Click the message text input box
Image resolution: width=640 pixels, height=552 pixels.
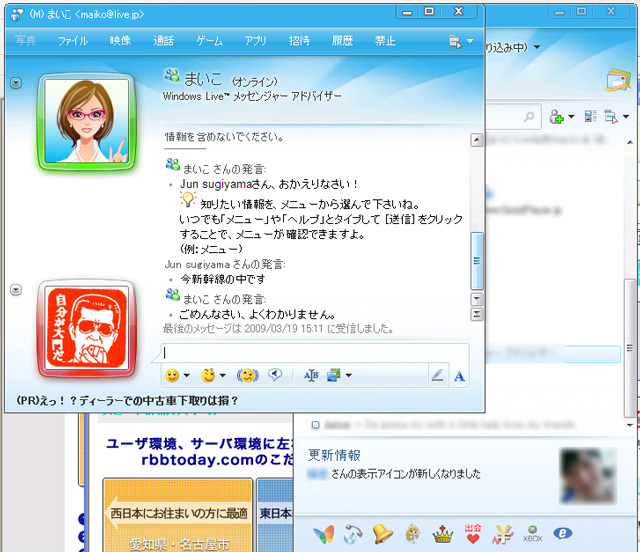(315, 353)
